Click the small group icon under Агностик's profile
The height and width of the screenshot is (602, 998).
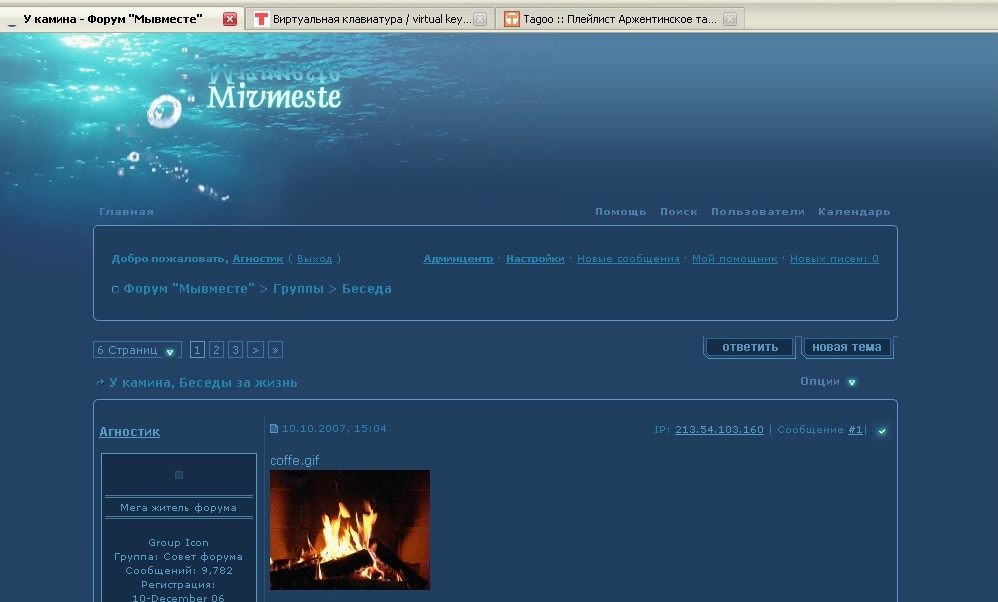pos(179,475)
